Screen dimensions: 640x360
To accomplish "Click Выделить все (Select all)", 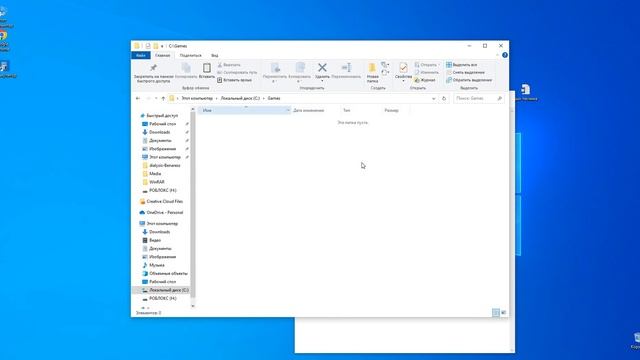I will tap(462, 65).
